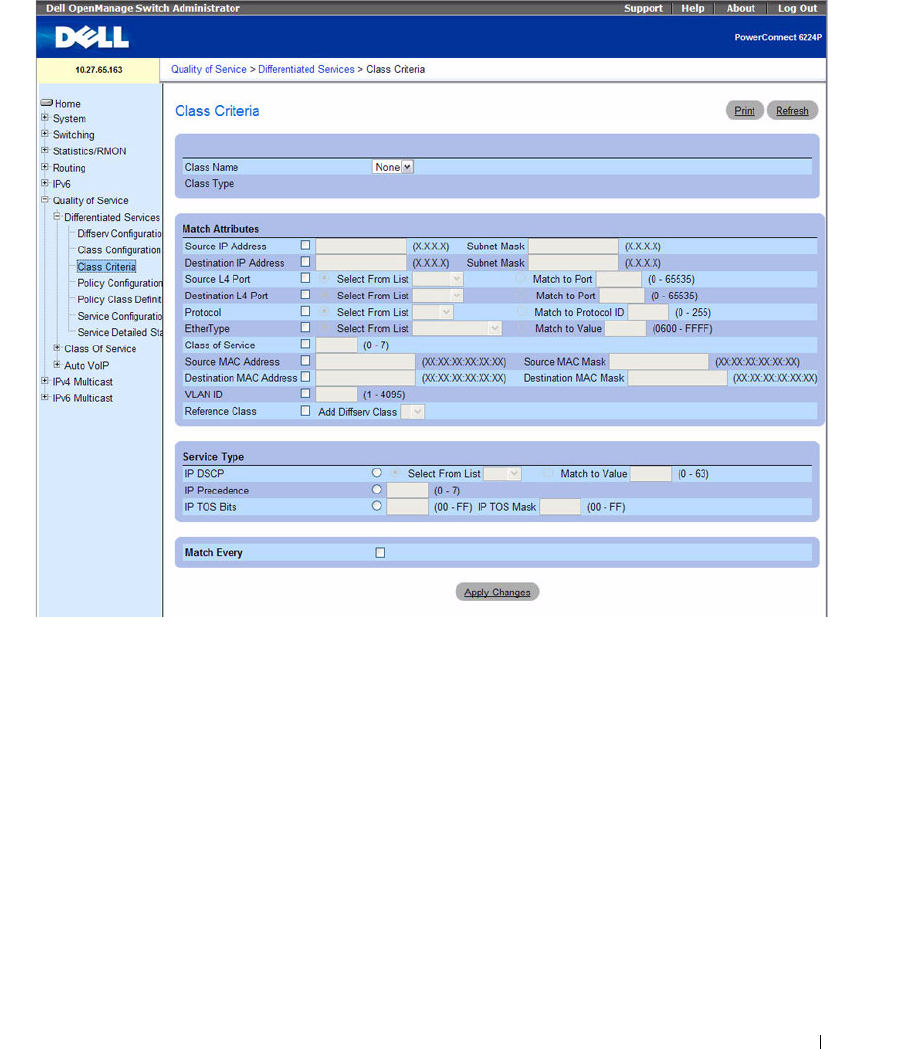
Task: Go to Differentiated Services breadcrumb
Action: pyautogui.click(x=306, y=70)
